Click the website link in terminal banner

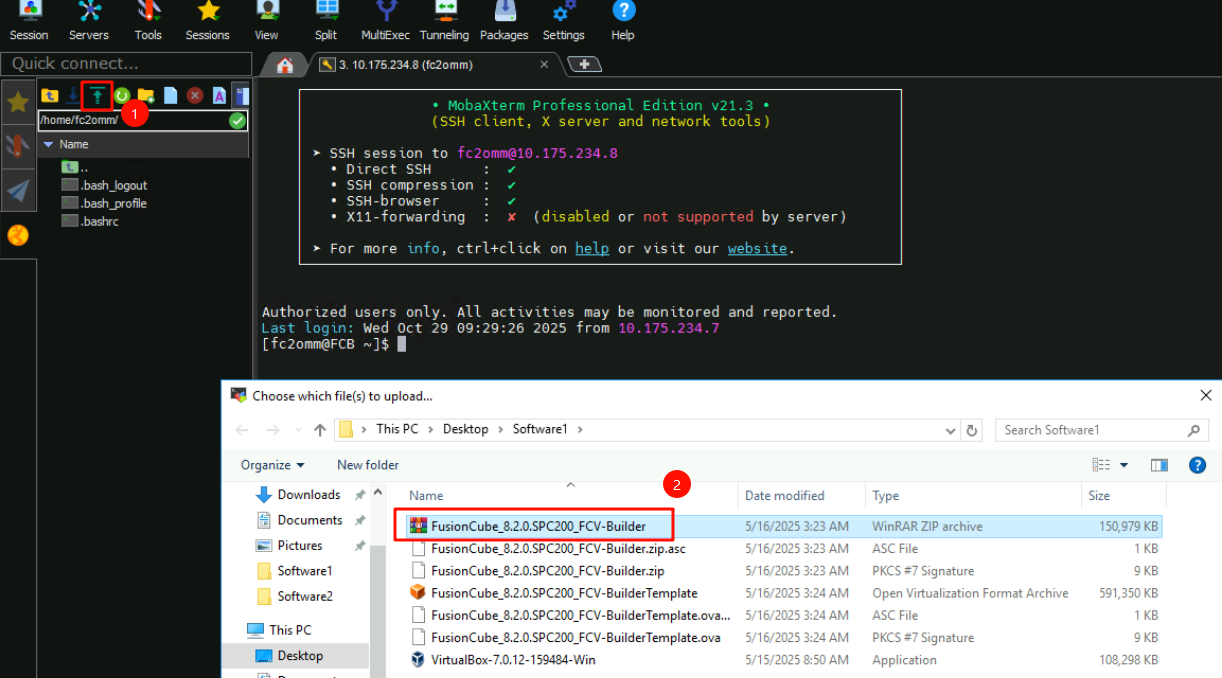pyautogui.click(x=757, y=248)
